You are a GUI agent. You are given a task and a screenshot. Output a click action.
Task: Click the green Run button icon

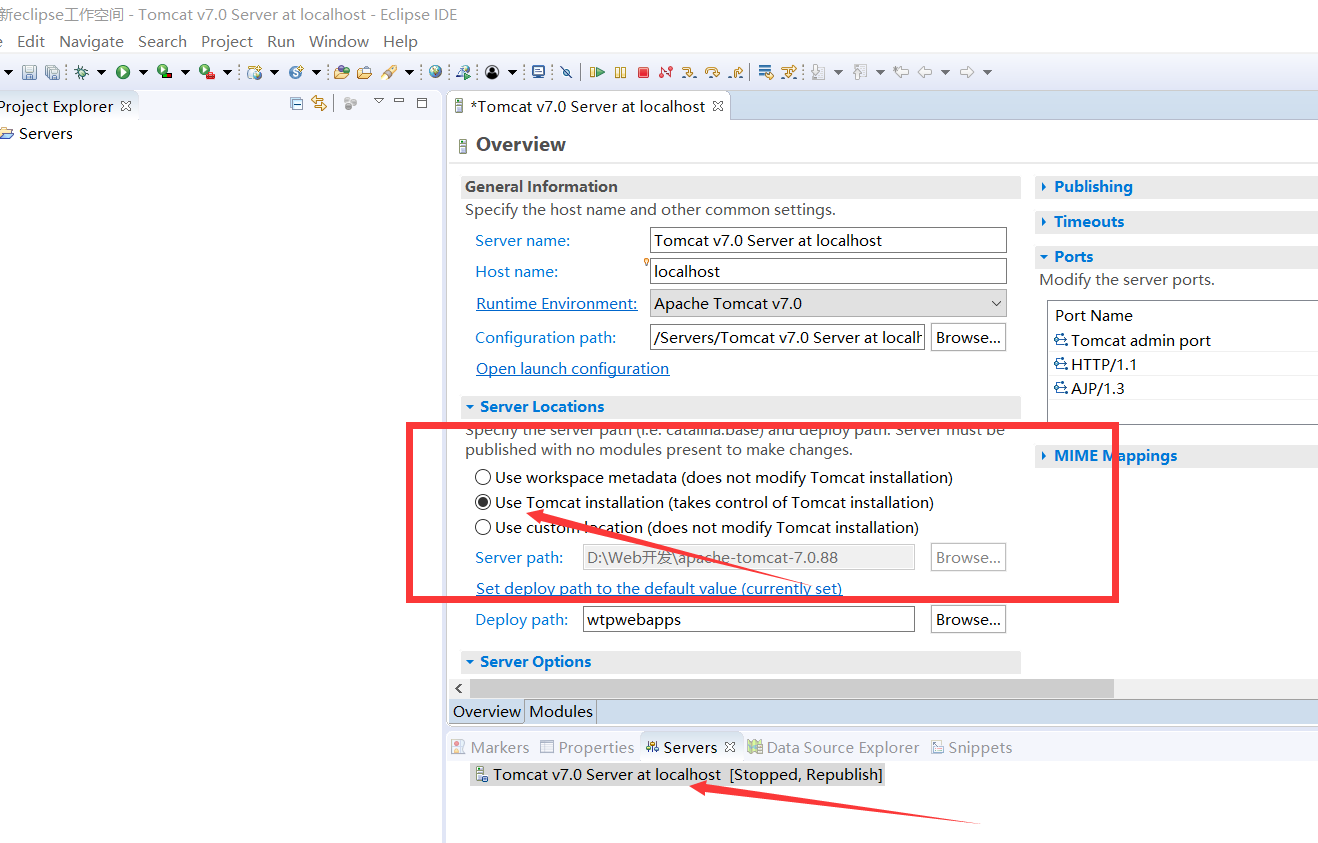click(123, 72)
